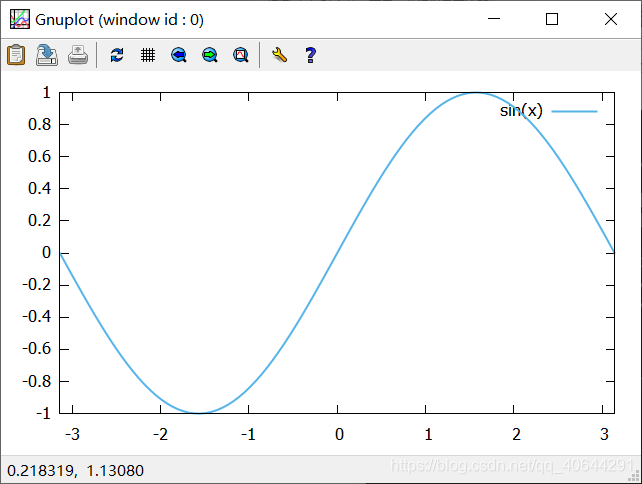Screen dimensions: 642x484
Task: Click the y-axis label -0.6
Action: [36, 349]
